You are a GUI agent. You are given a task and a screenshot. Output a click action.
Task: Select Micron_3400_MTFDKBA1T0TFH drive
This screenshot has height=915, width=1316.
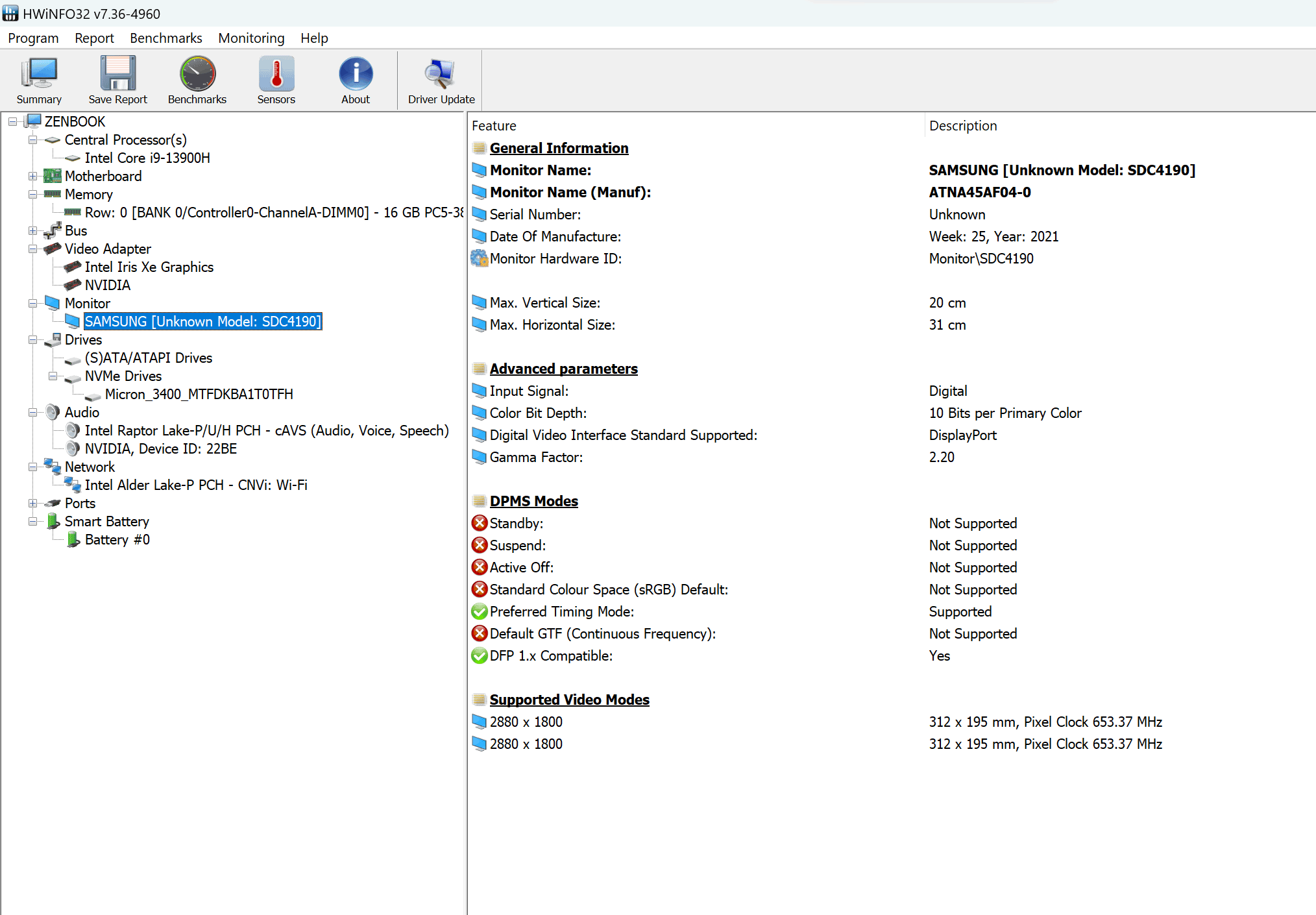(x=199, y=394)
